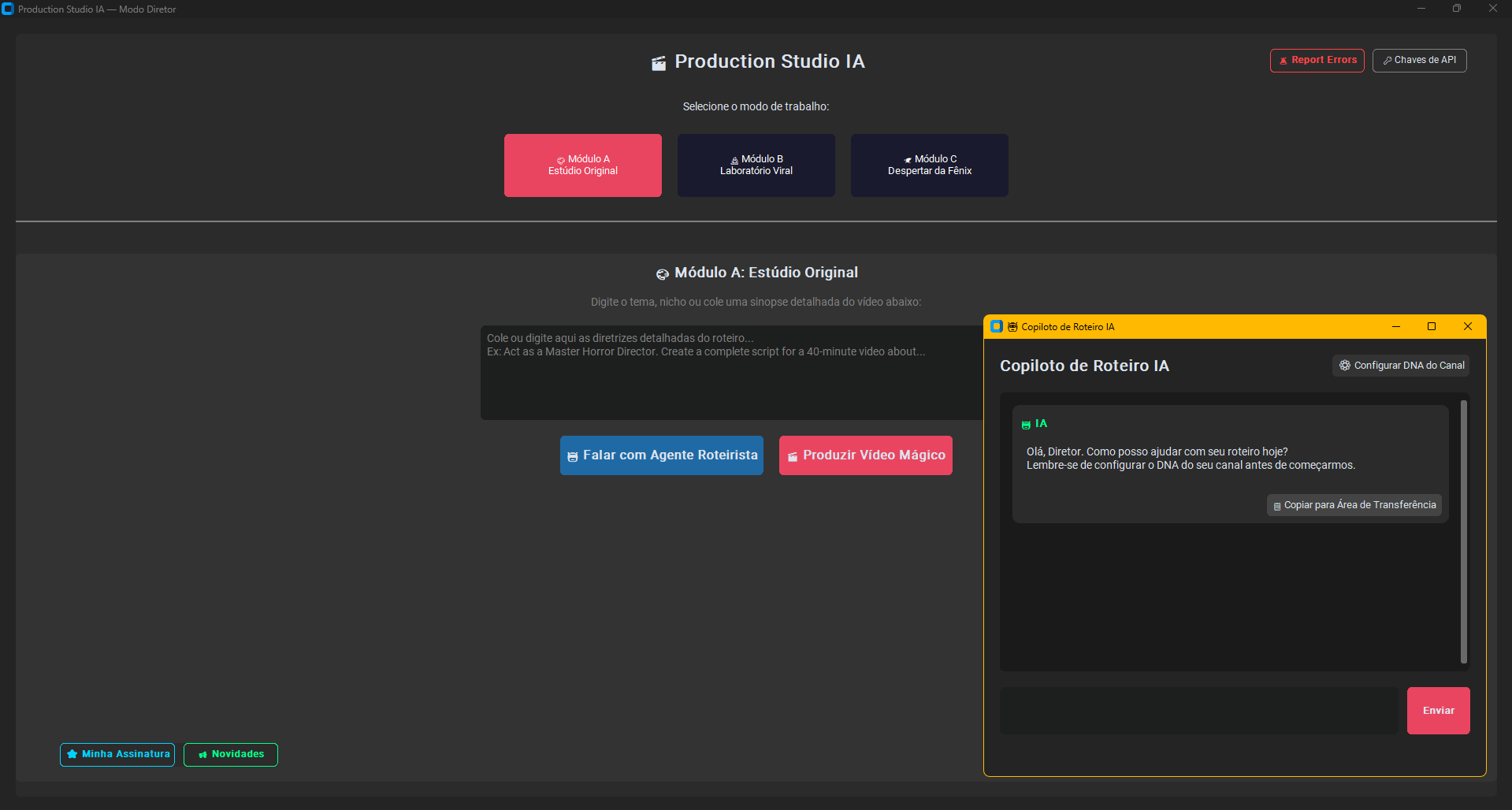Focus the Copiloto chat message input

(x=1199, y=711)
